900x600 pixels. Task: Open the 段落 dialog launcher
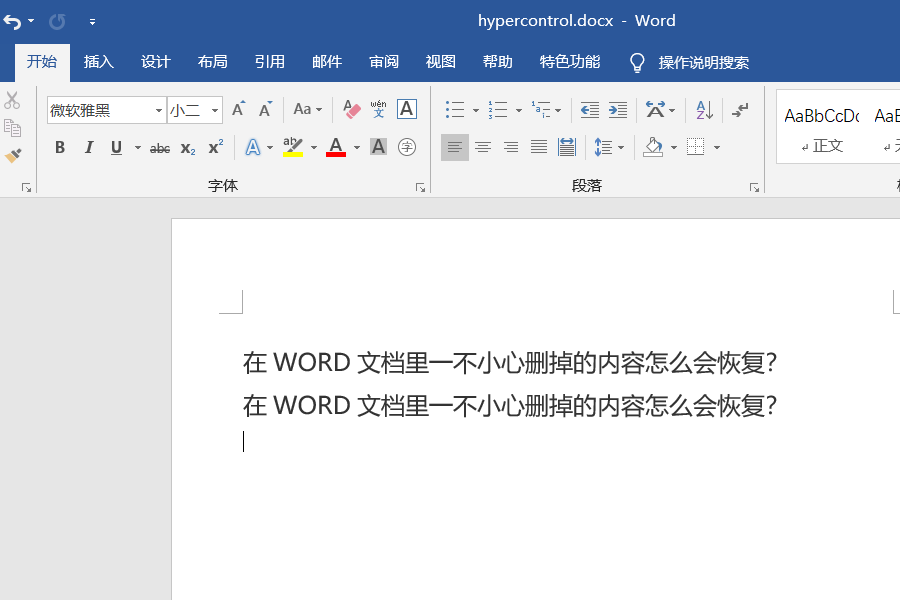[755, 187]
